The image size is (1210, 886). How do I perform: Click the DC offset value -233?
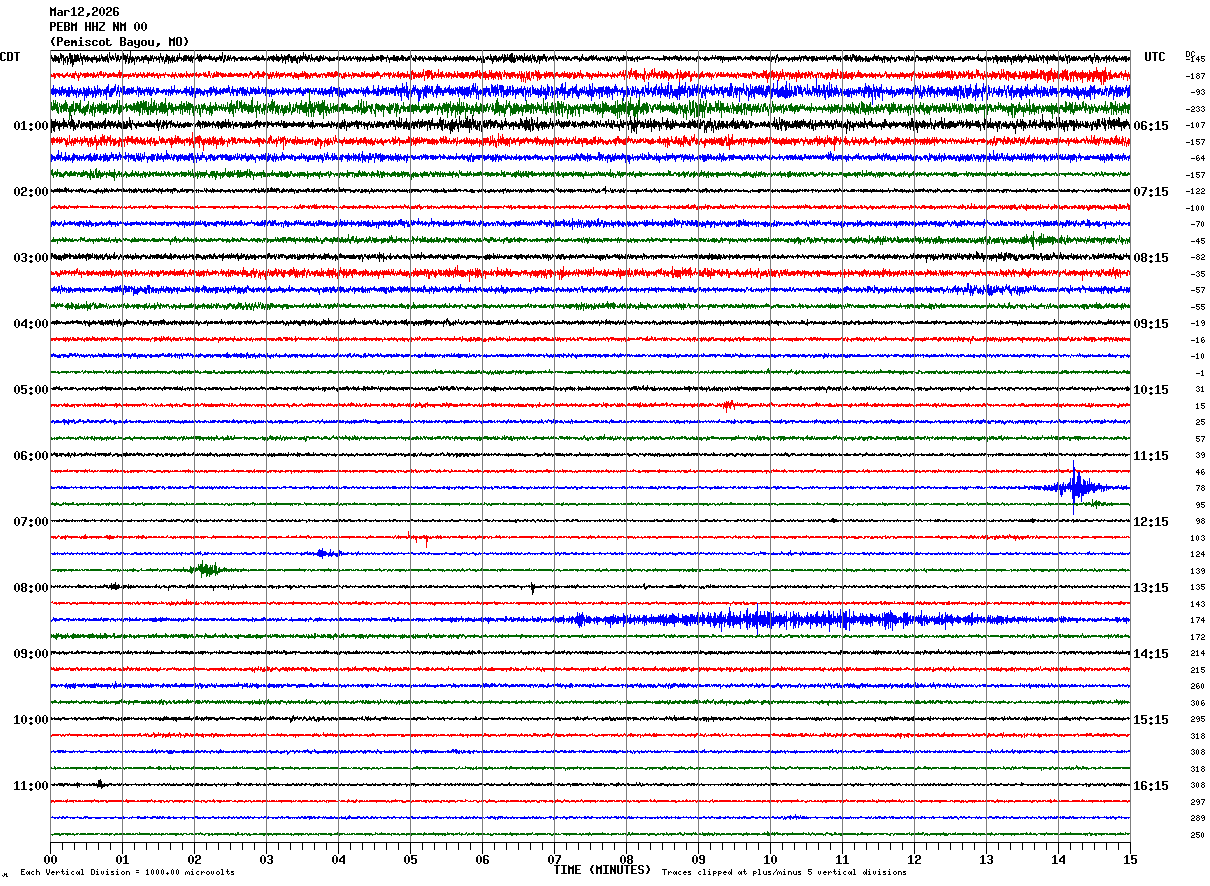tap(1195, 109)
